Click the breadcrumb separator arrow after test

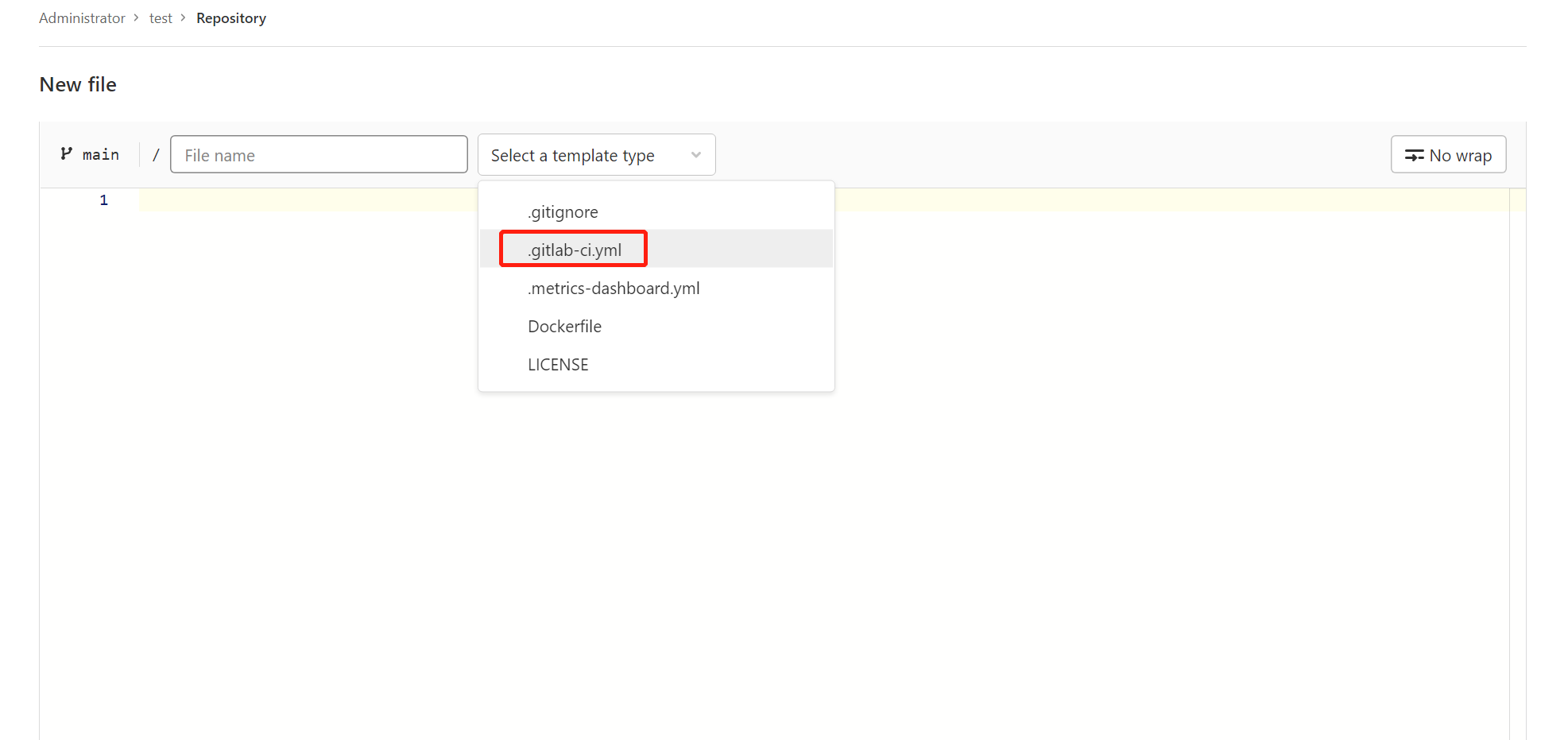[x=182, y=17]
